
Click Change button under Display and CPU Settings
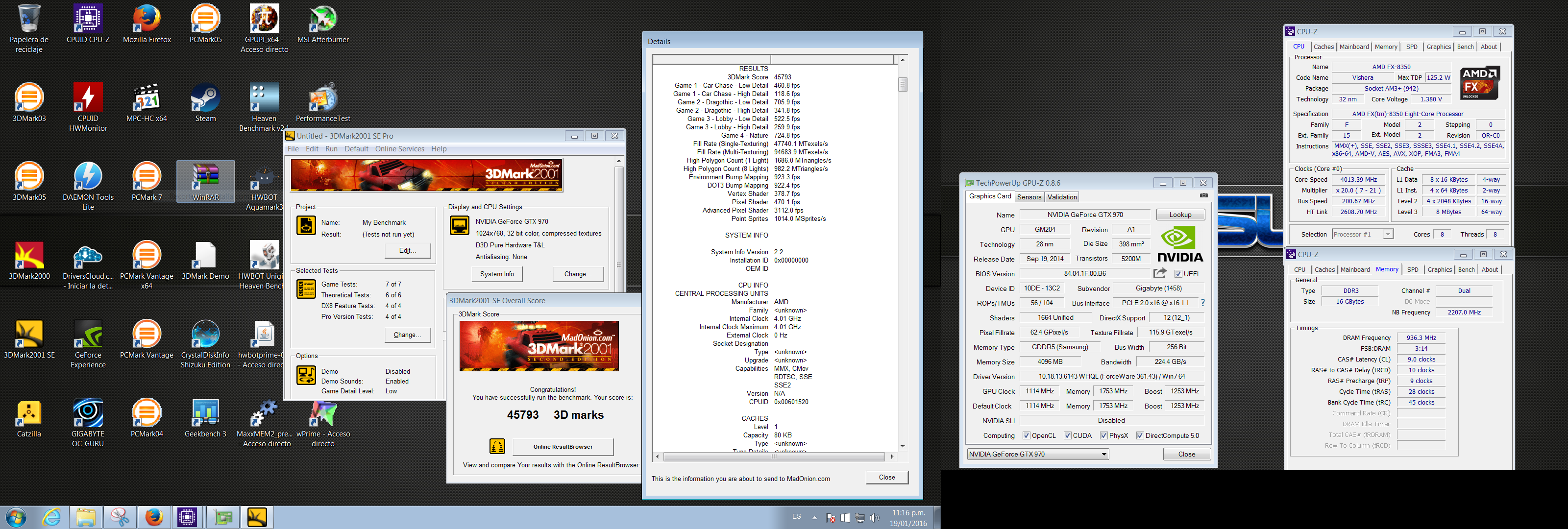[x=578, y=274]
